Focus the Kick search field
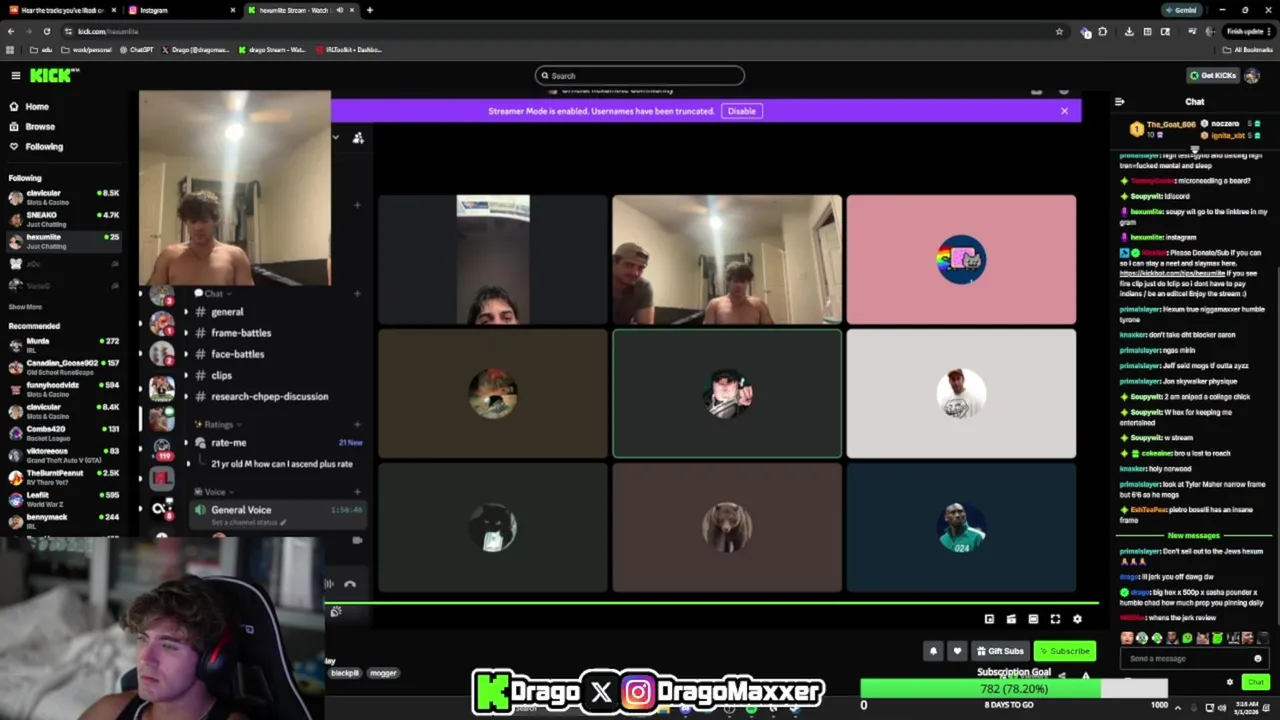Viewport: 1280px width, 720px height. click(x=640, y=76)
